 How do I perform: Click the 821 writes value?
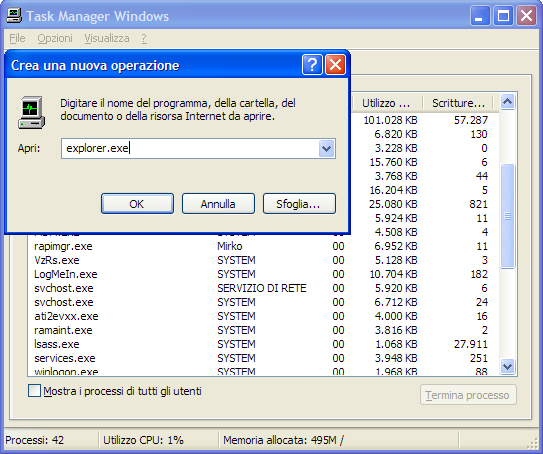click(478, 204)
